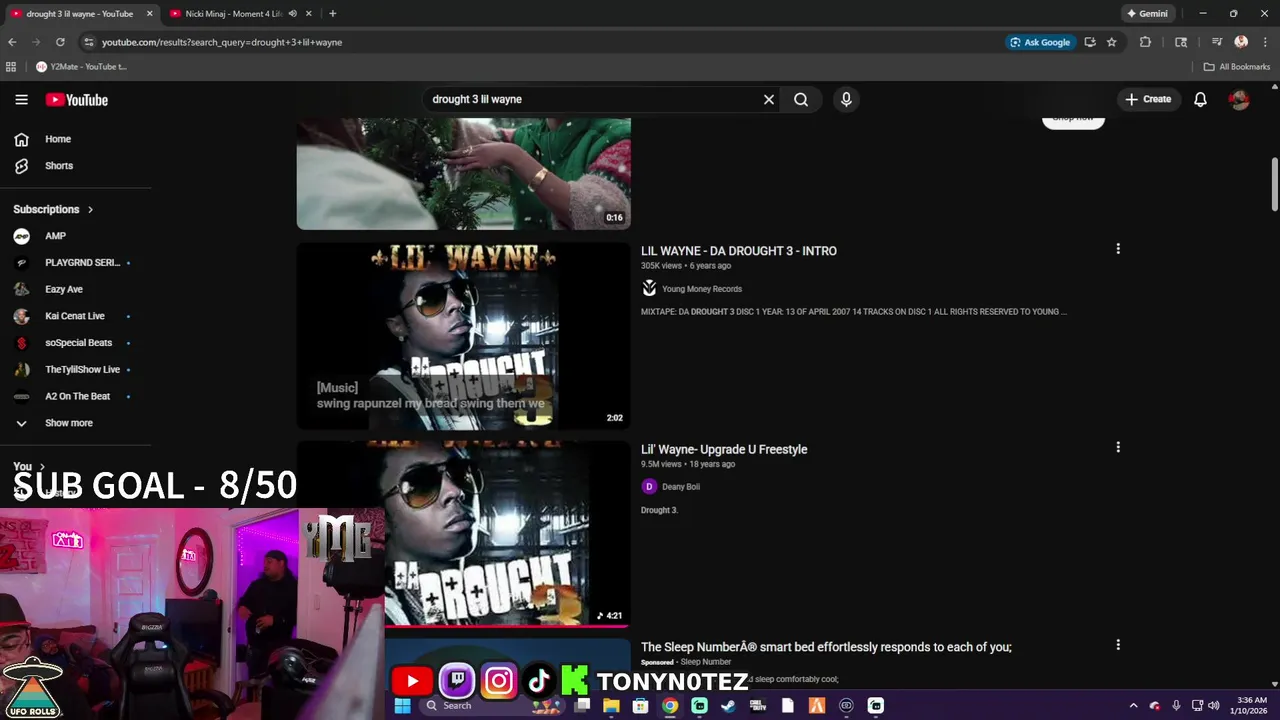Click the page vertical scrollbar
The width and height of the screenshot is (1280, 720).
1275,184
